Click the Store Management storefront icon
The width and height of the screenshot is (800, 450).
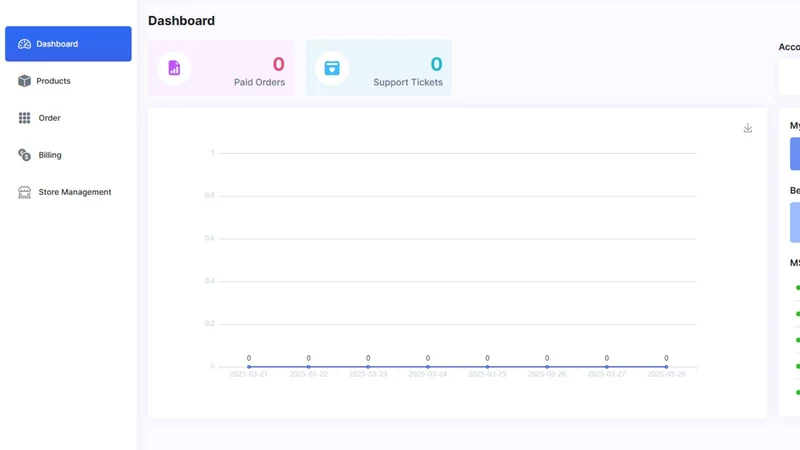[24, 192]
